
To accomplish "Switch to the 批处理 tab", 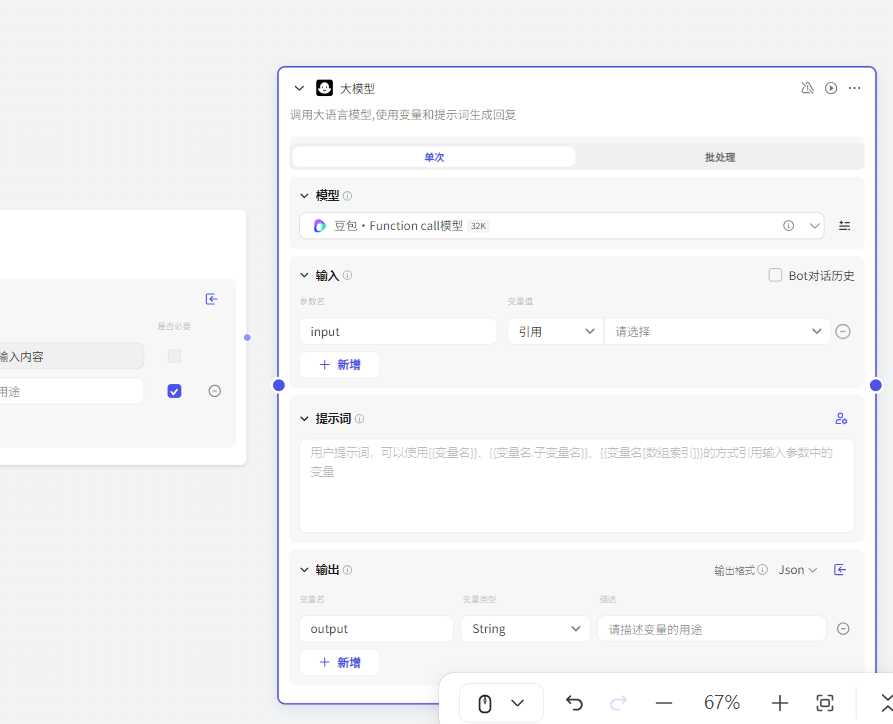I will coord(720,157).
